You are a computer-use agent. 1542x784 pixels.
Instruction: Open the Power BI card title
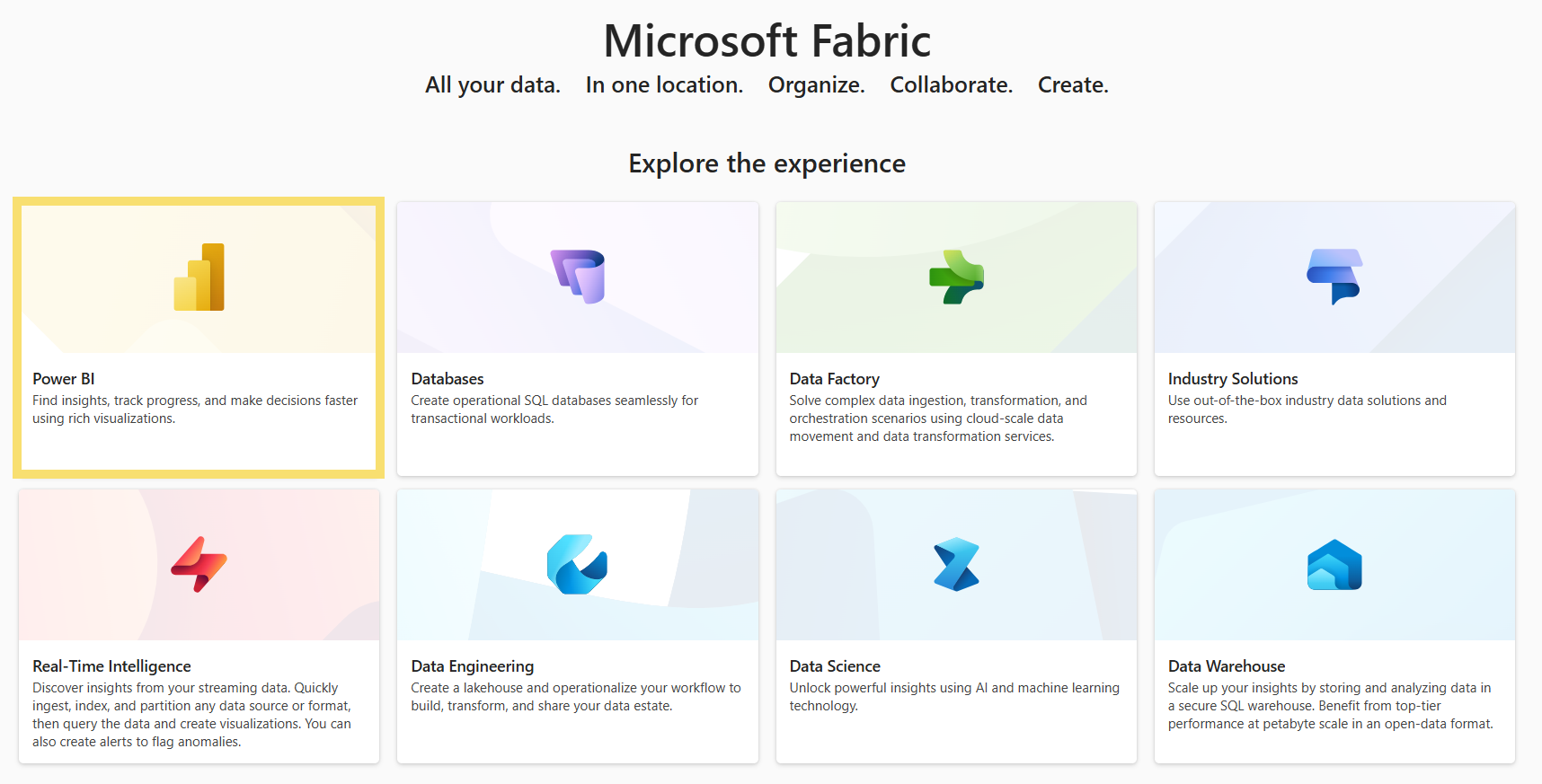(64, 379)
